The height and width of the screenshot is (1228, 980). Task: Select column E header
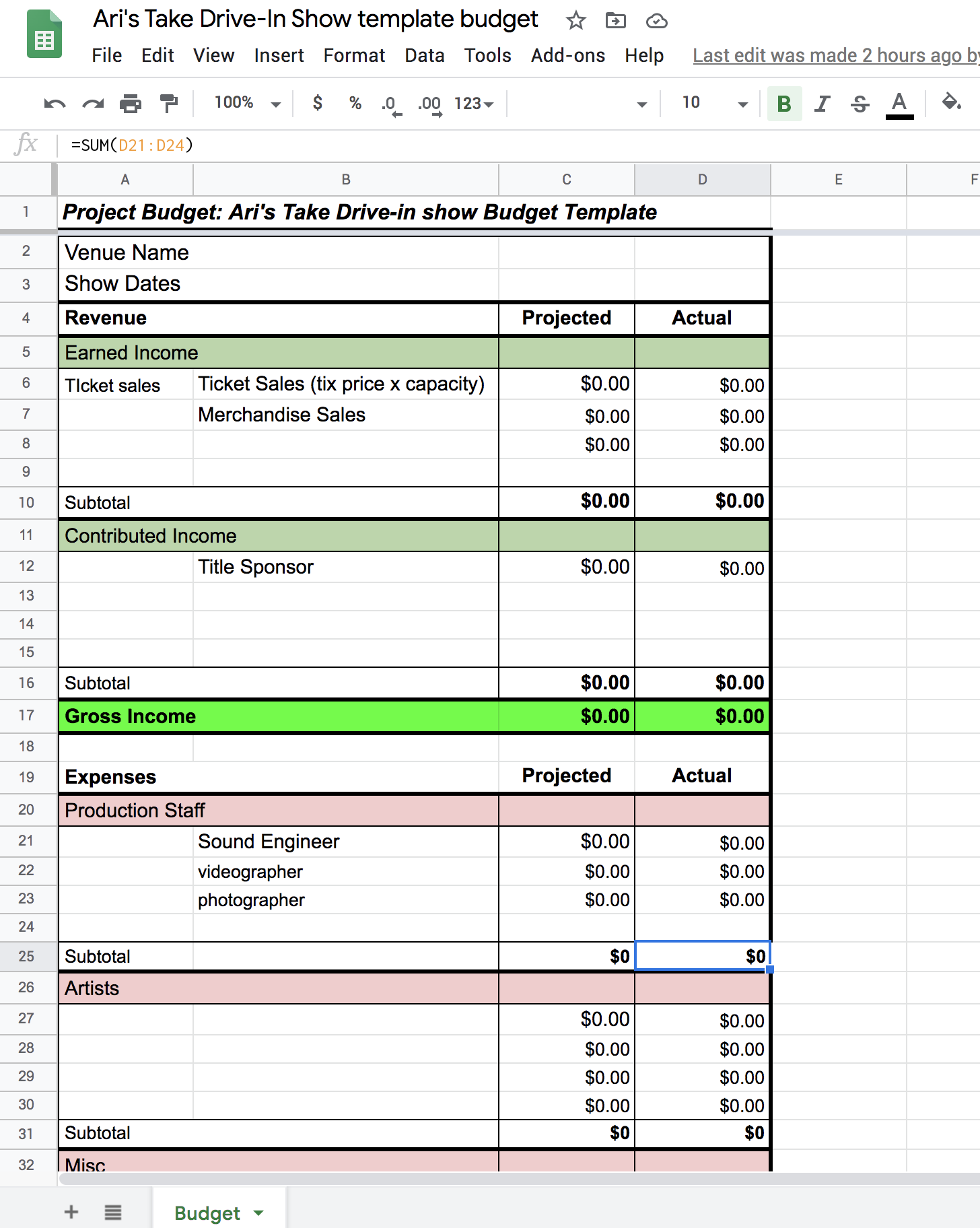coord(839,180)
